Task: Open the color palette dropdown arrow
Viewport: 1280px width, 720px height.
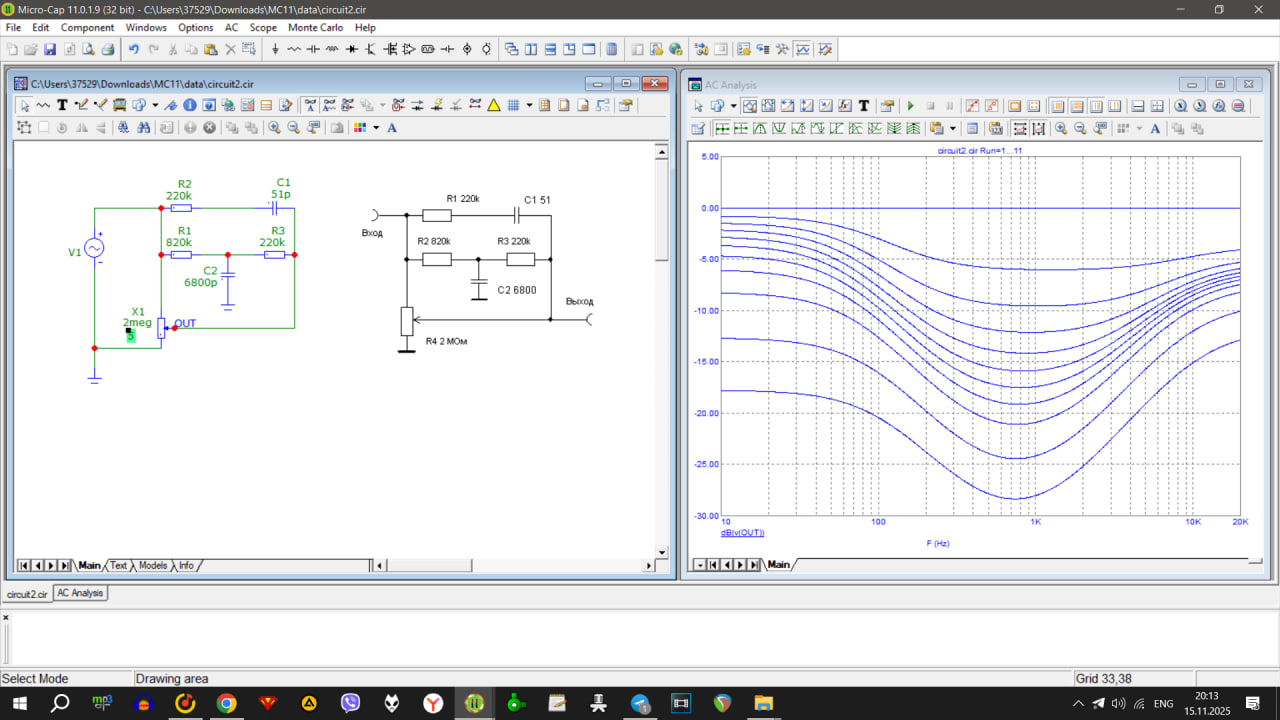Action: point(376,128)
